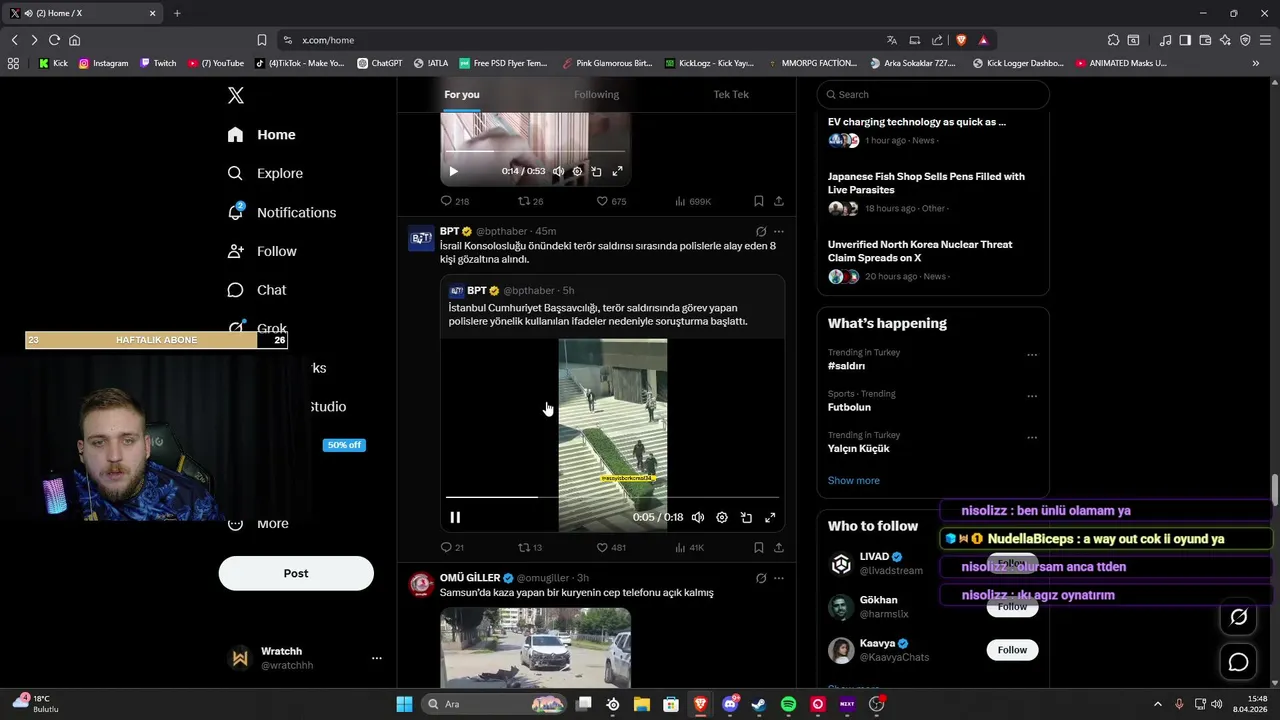Open #saldırı trend options
Image resolution: width=1280 pixels, height=720 pixels.
[1032, 355]
